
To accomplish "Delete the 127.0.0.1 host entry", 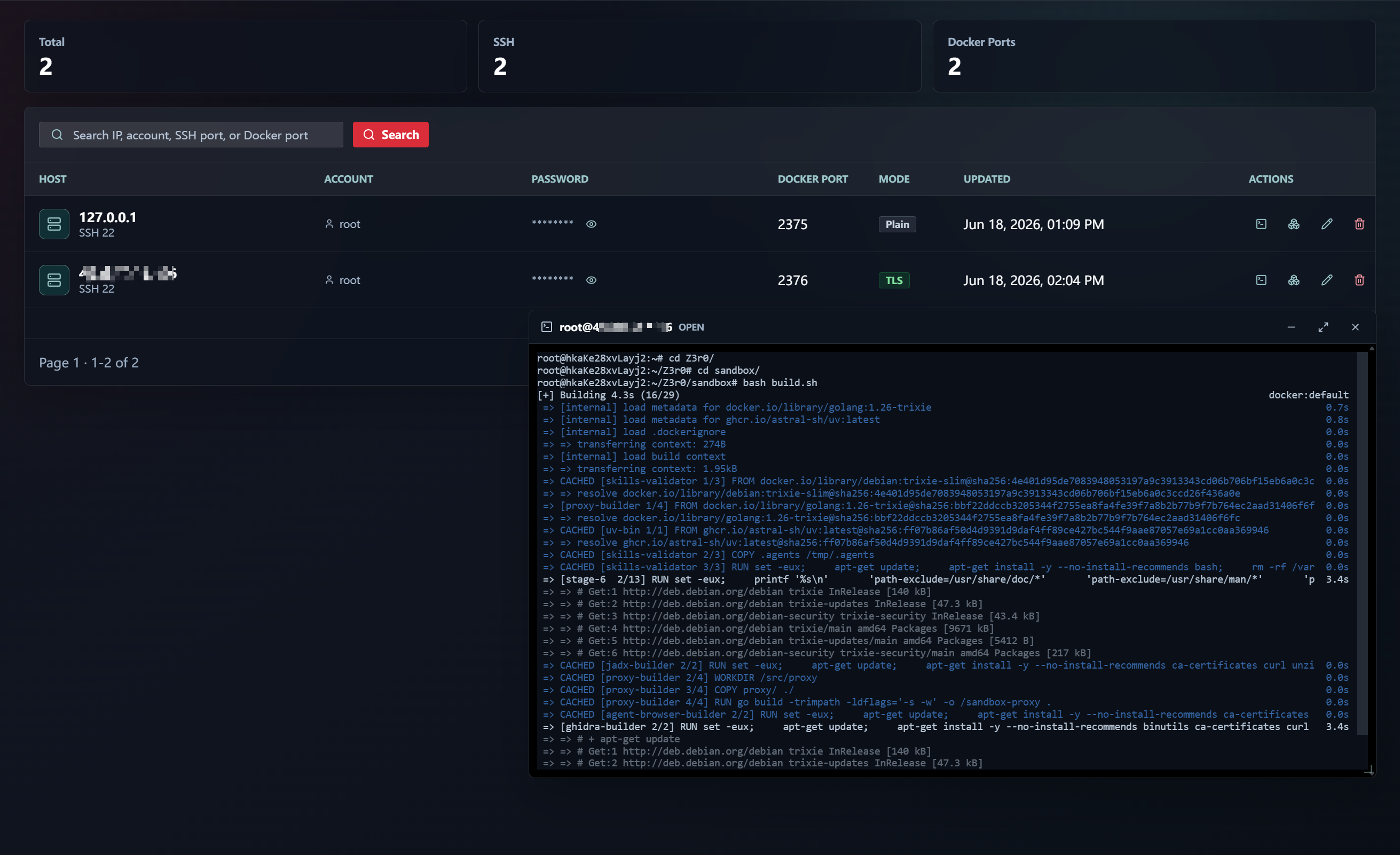I will tap(1359, 224).
